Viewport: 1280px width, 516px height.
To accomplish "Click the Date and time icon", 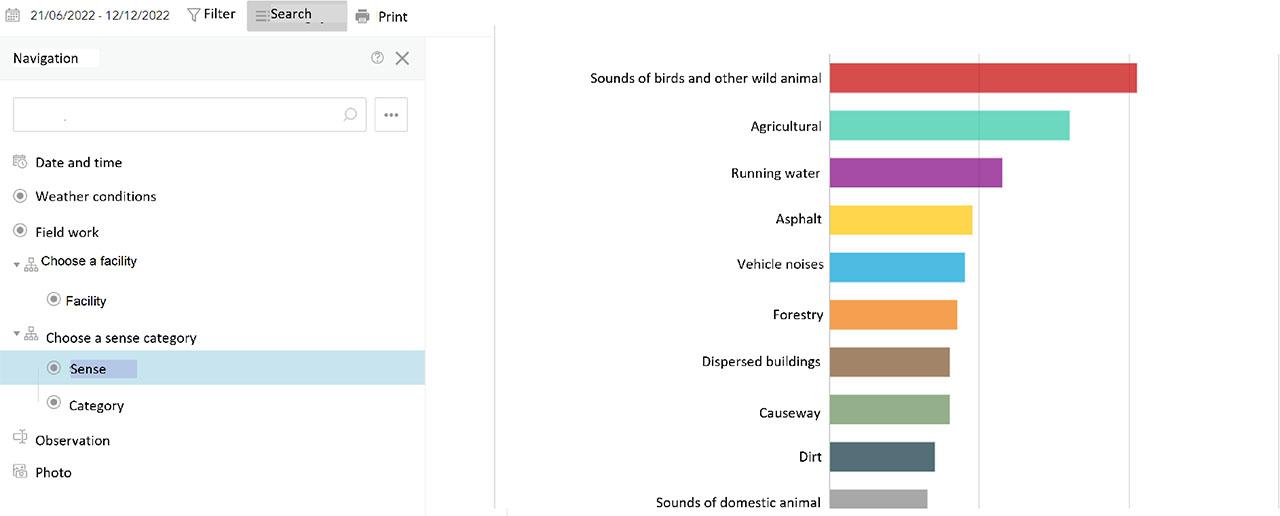I will [x=20, y=162].
